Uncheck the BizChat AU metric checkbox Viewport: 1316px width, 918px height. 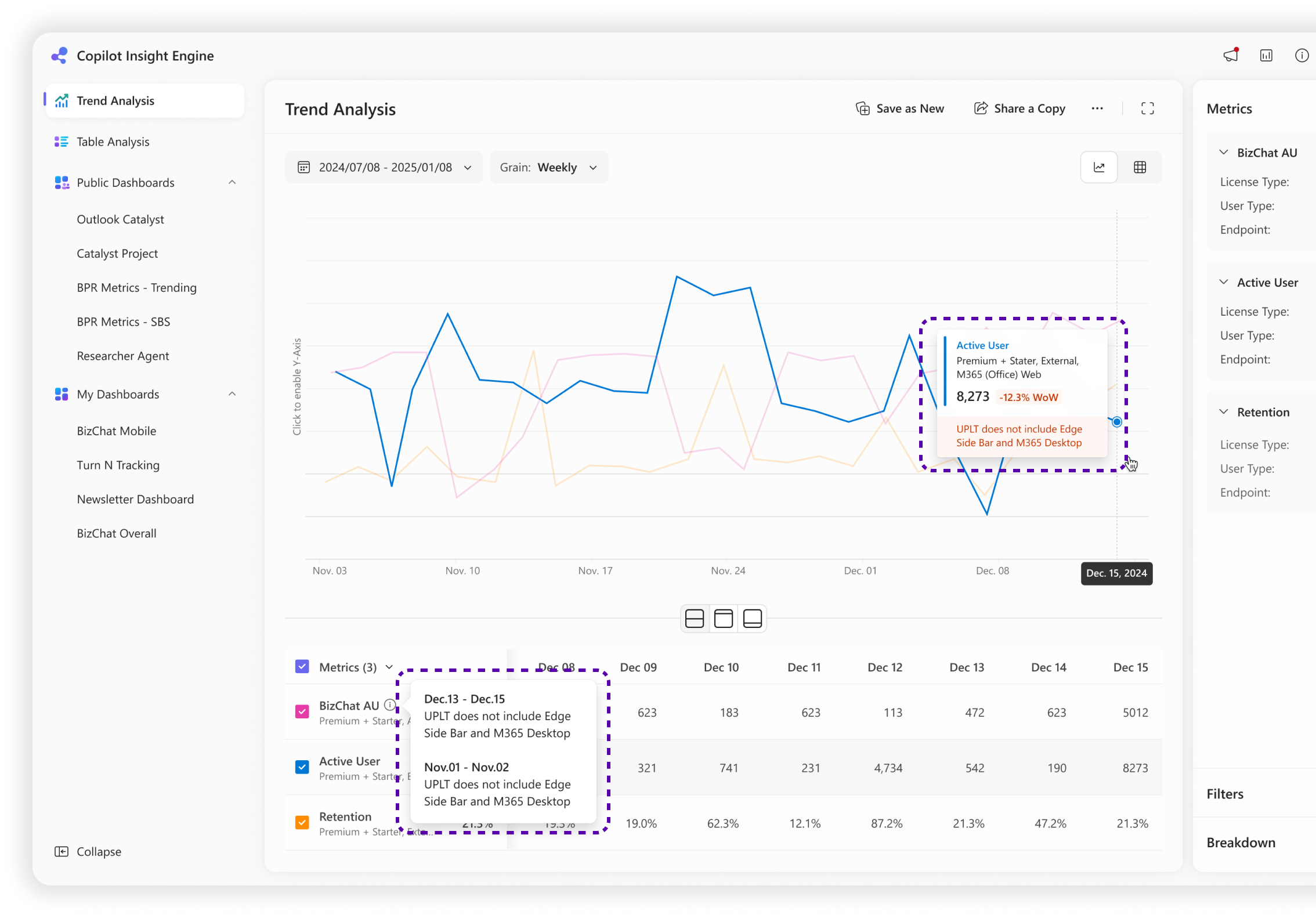[302, 711]
